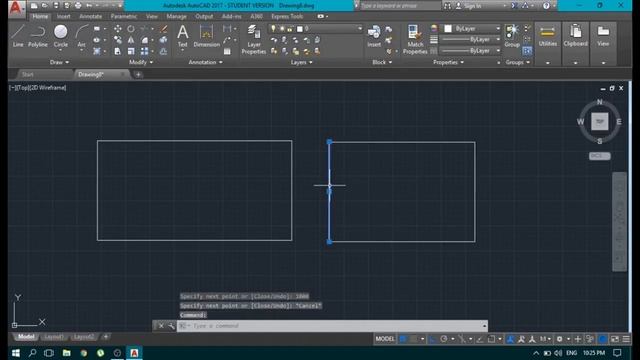Screen dimensions: 640x360
Task: Switch to the Manage ribbon tab
Action: [x=176, y=17]
